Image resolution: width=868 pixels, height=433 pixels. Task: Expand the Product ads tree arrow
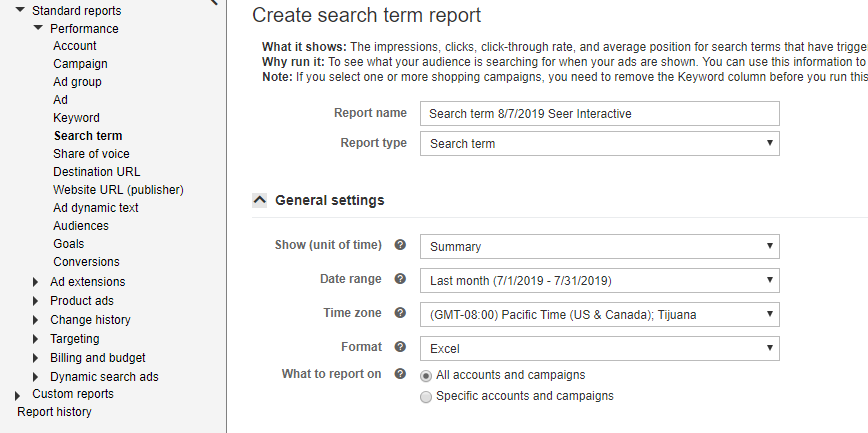36,301
